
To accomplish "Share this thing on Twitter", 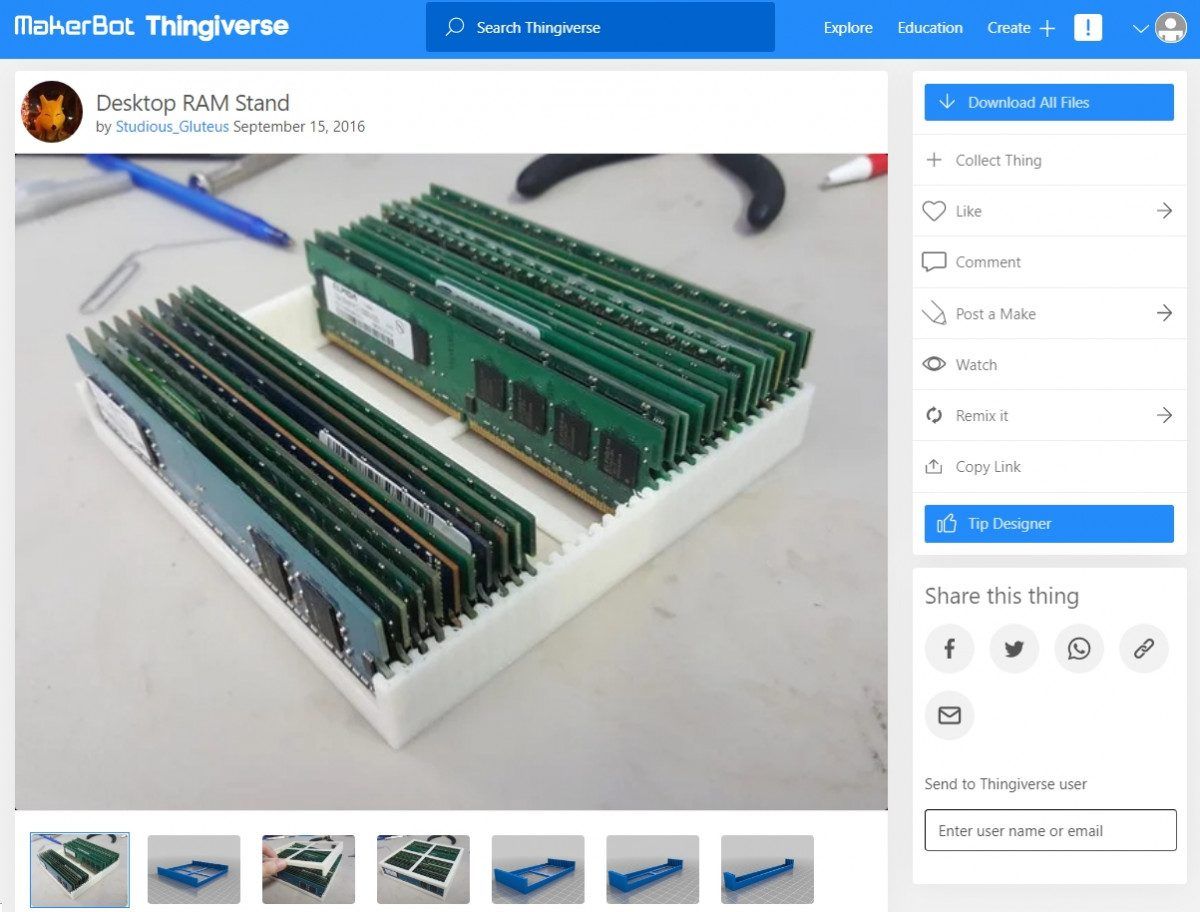I will click(1014, 649).
